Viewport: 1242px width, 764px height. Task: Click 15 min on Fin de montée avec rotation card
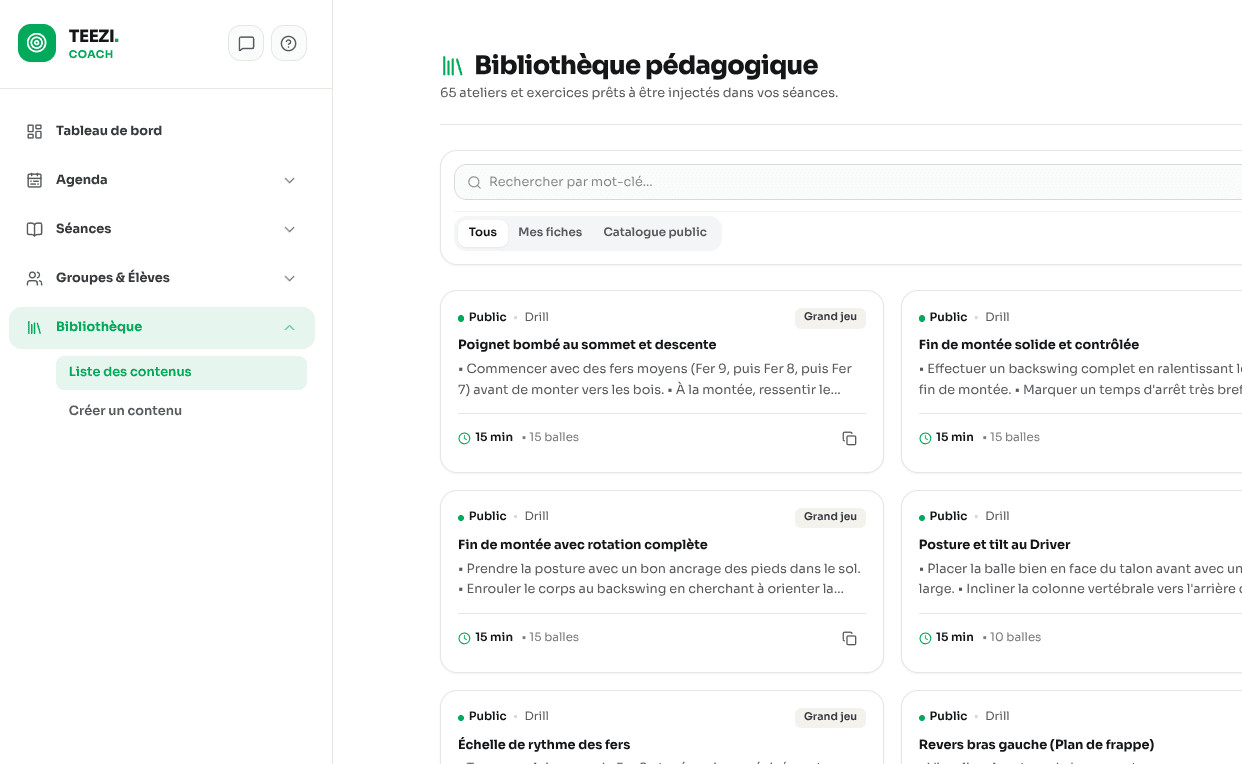pyautogui.click(x=494, y=638)
